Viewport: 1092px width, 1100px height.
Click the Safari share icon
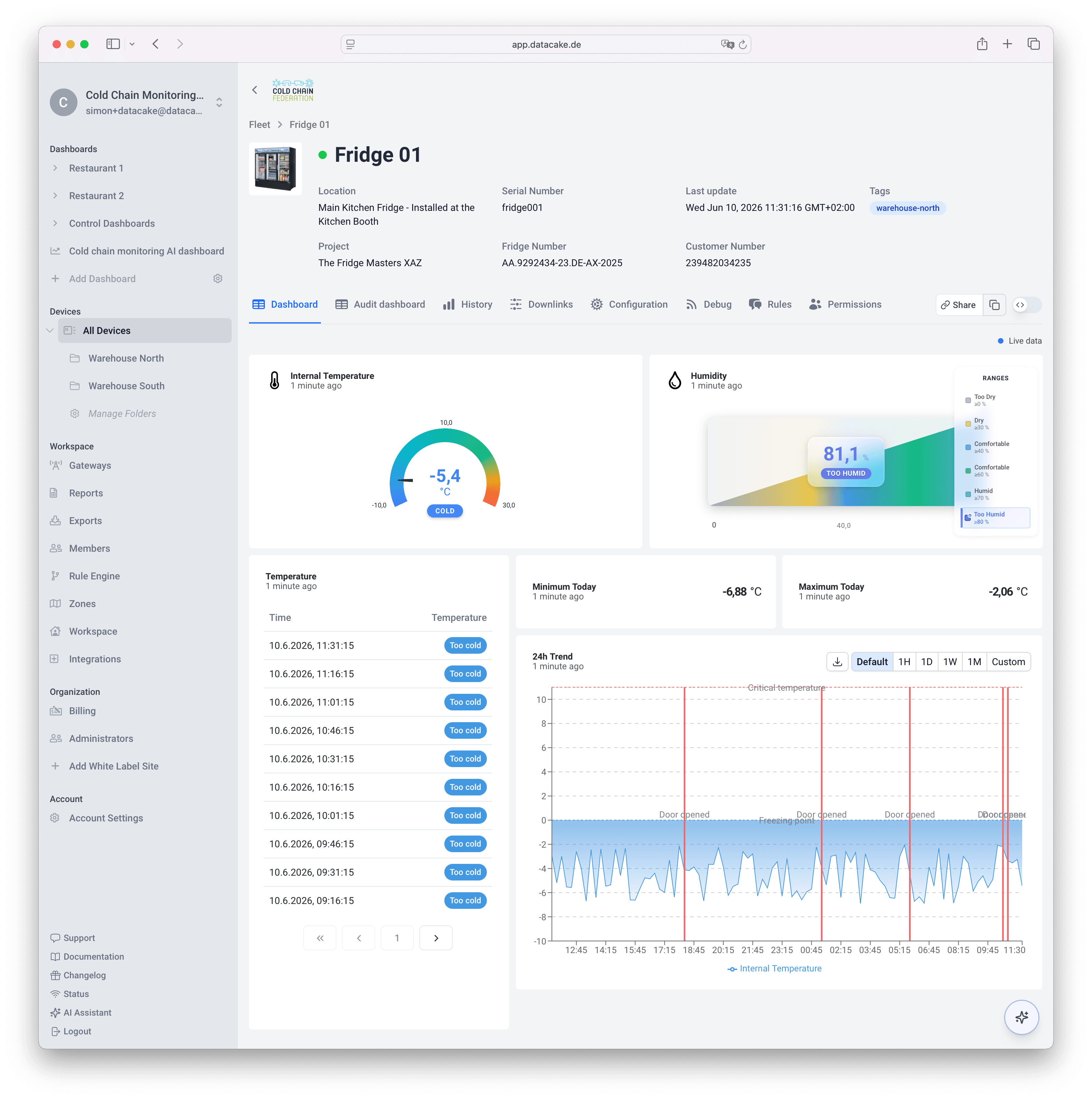coord(981,44)
